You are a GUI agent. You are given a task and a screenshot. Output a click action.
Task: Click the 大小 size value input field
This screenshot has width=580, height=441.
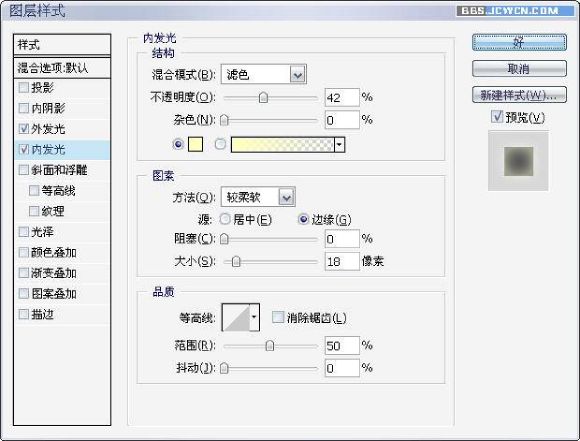(342, 261)
